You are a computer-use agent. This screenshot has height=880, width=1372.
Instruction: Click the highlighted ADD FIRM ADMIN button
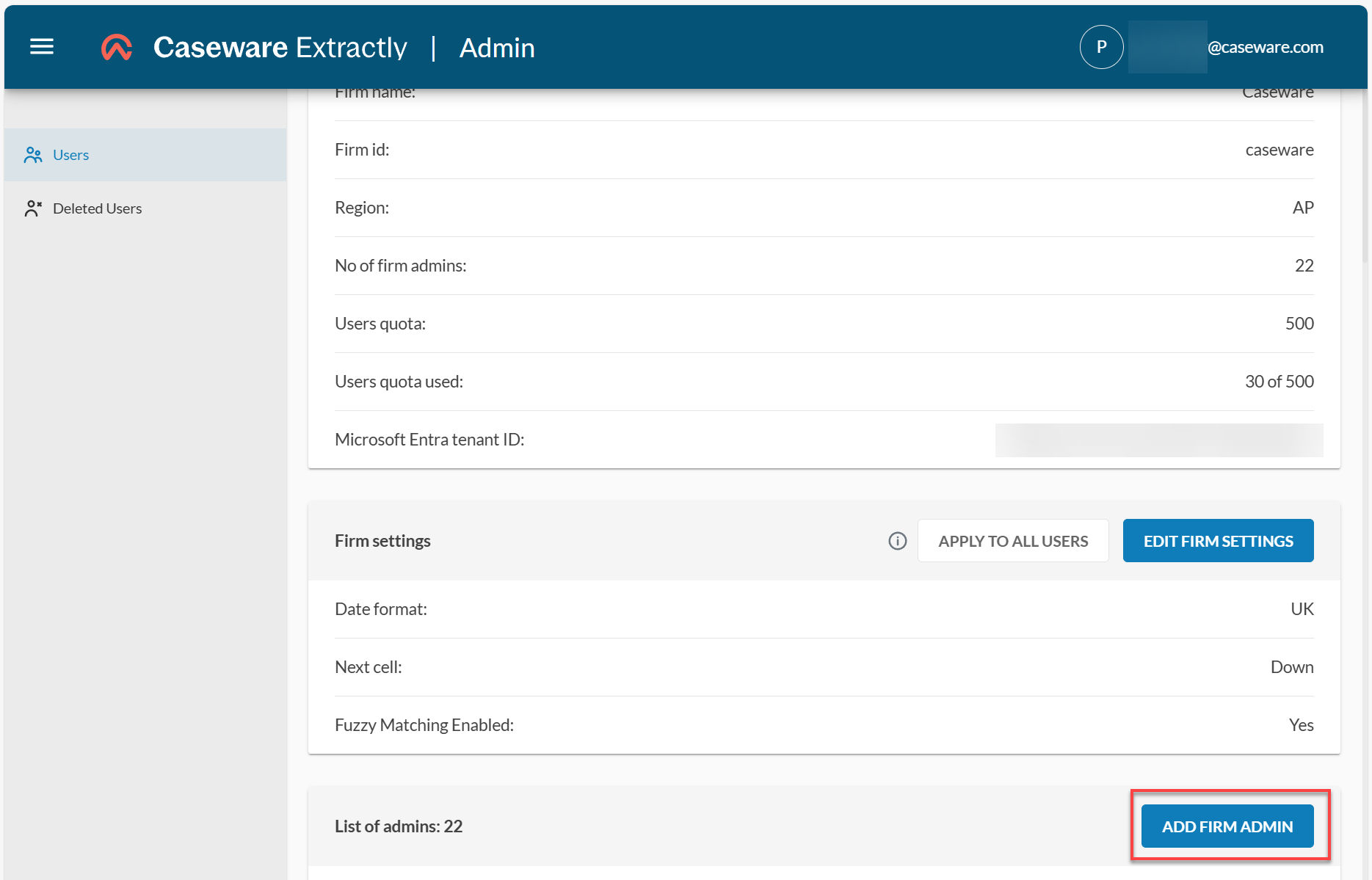click(1227, 826)
